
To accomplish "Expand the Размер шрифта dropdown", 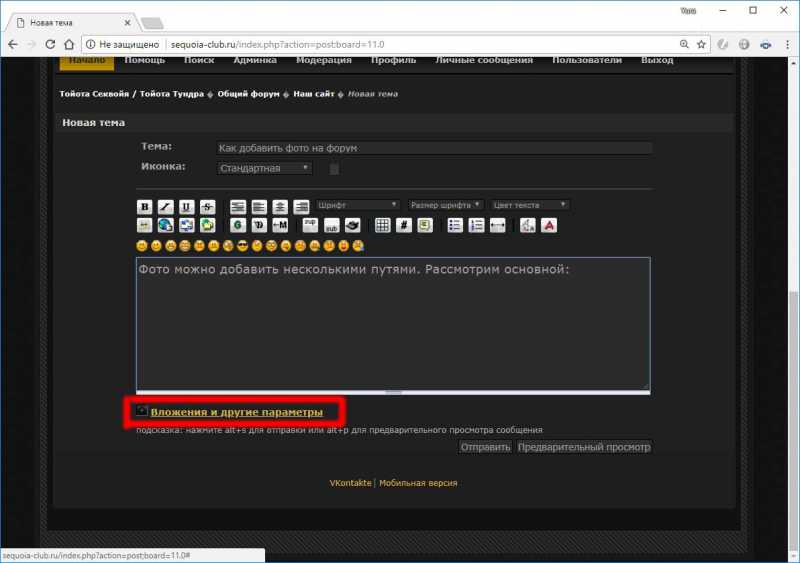I will (x=446, y=205).
